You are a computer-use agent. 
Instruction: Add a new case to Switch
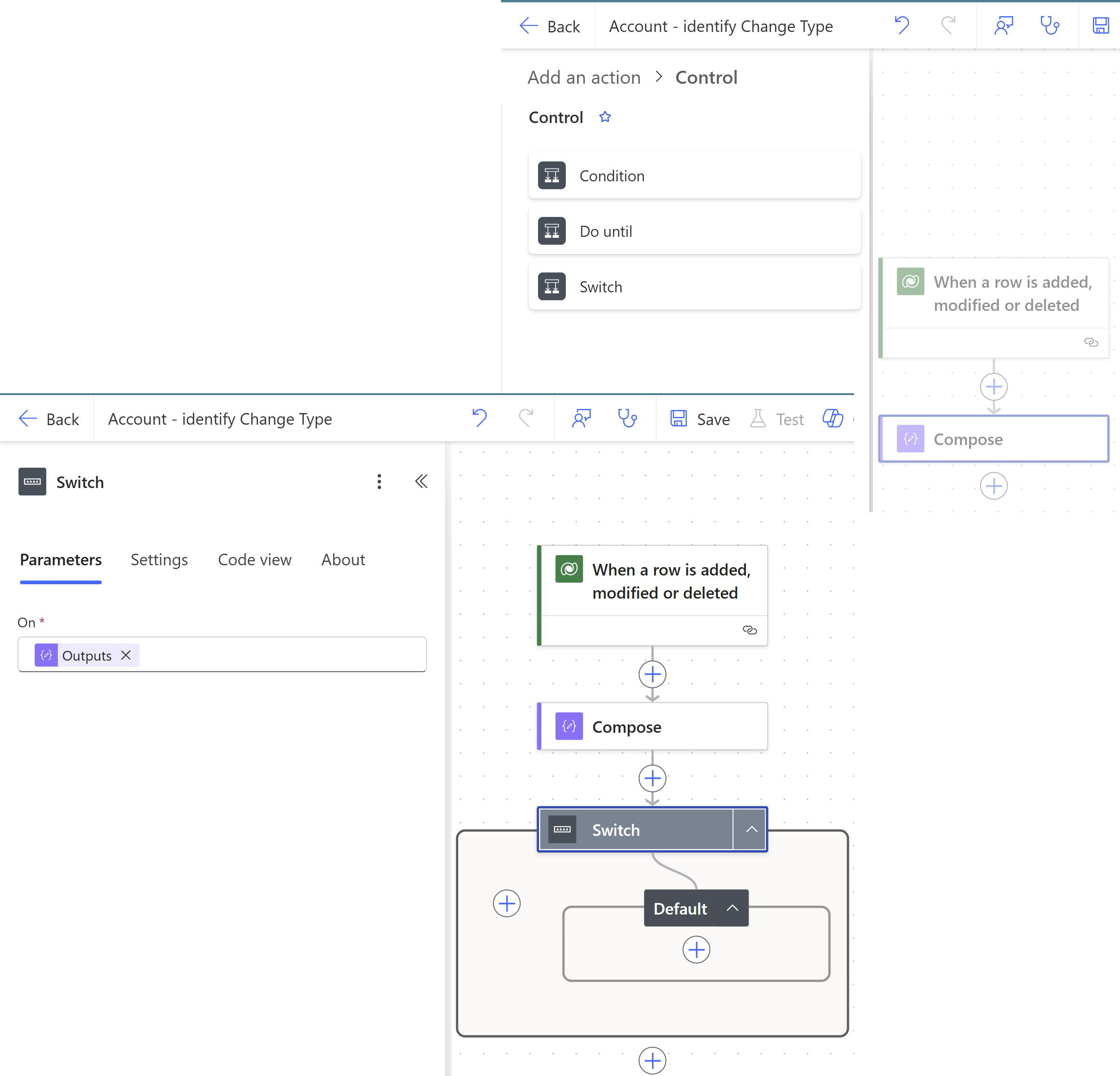506,903
